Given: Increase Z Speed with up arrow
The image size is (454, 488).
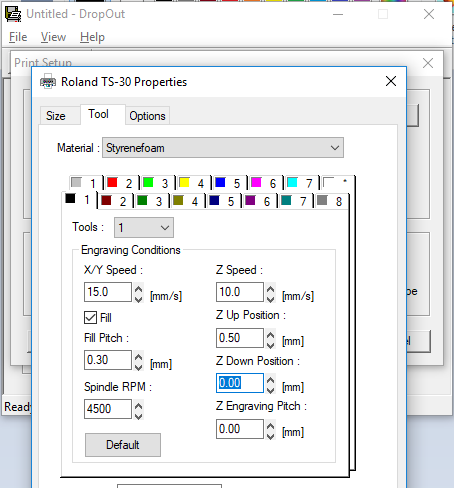Looking at the screenshot, I should pos(270,288).
